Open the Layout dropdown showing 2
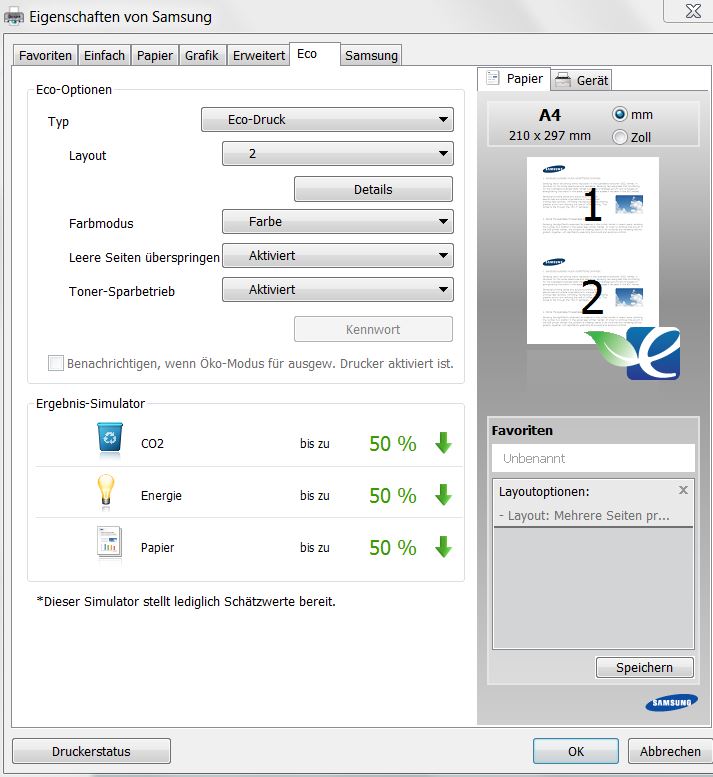This screenshot has height=777, width=713. (x=337, y=154)
